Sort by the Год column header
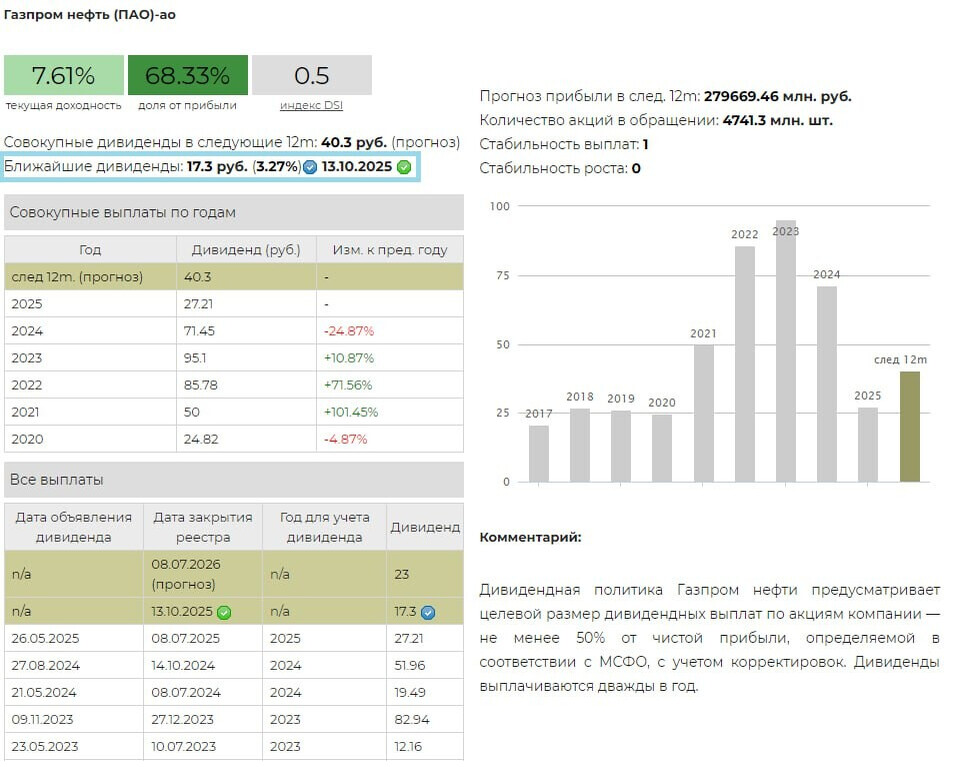The height and width of the screenshot is (767, 954). pos(90,250)
